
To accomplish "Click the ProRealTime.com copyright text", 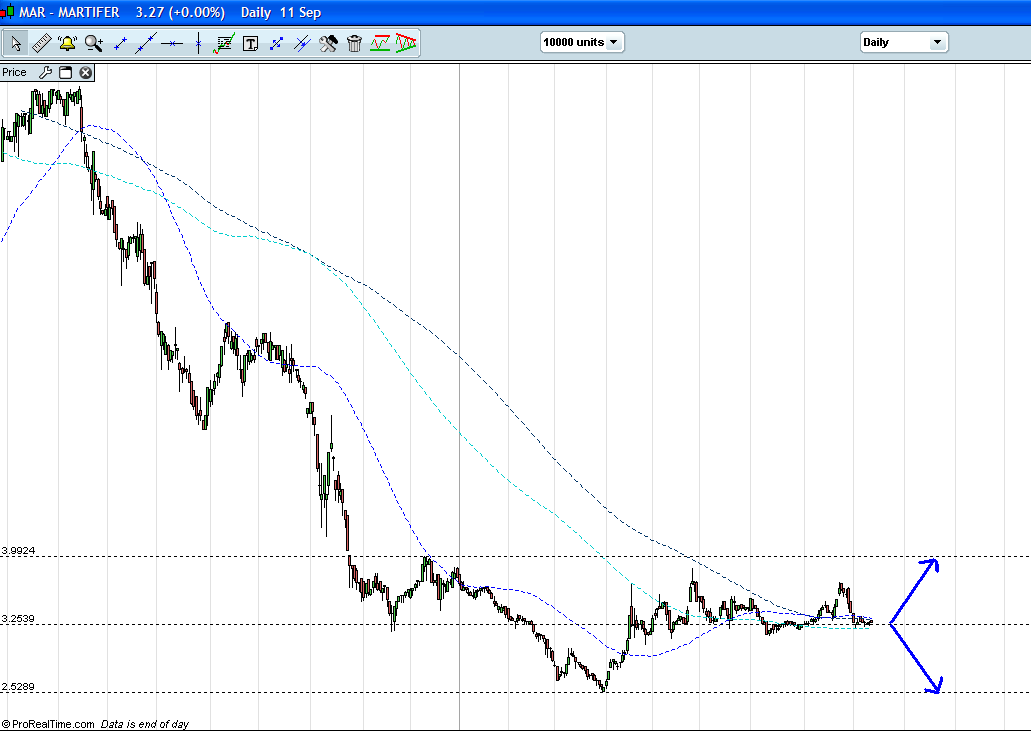I will [48, 724].
